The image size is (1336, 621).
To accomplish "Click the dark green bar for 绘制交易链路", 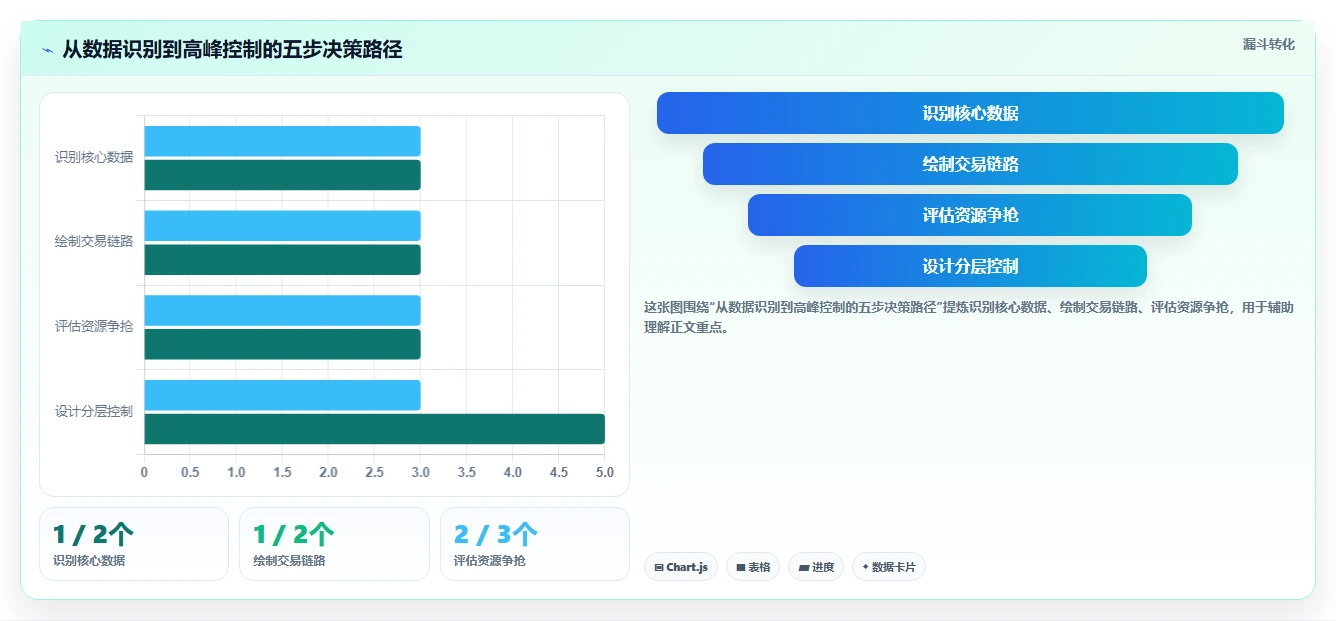I will click(282, 260).
